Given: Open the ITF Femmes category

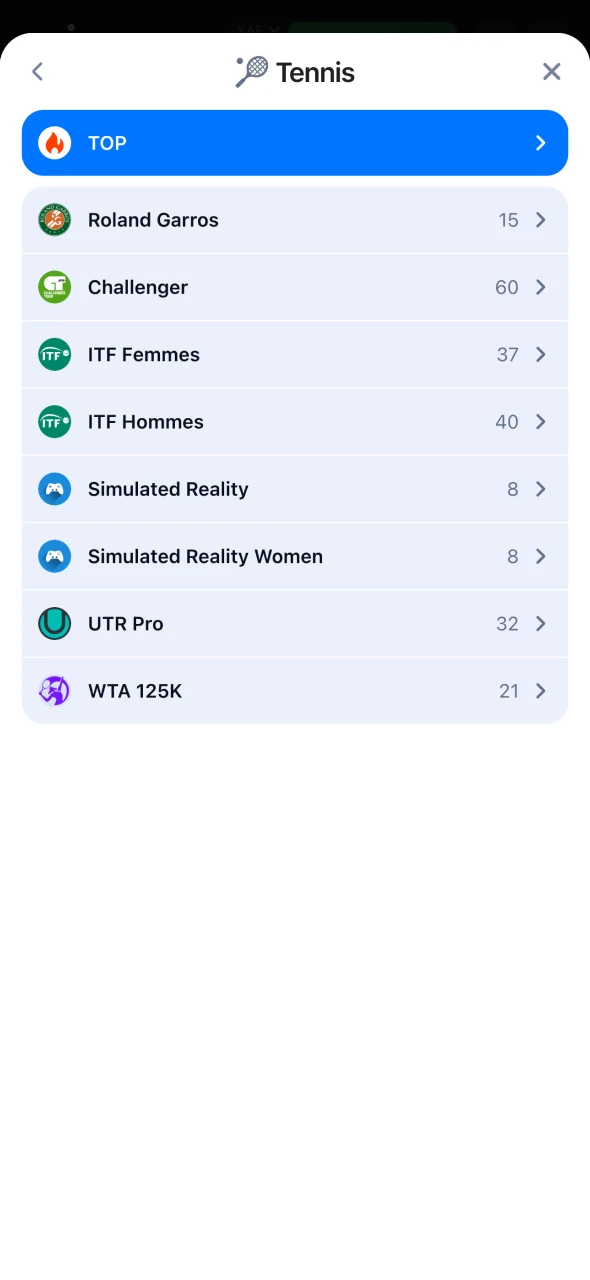Looking at the screenshot, I should click(295, 354).
